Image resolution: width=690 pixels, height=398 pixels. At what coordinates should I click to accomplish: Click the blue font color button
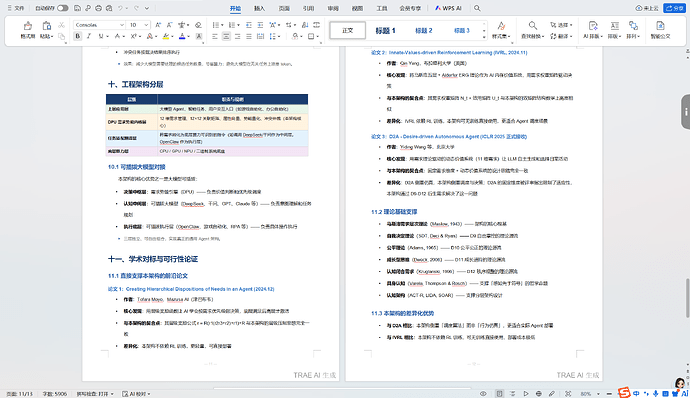[x=182, y=37]
